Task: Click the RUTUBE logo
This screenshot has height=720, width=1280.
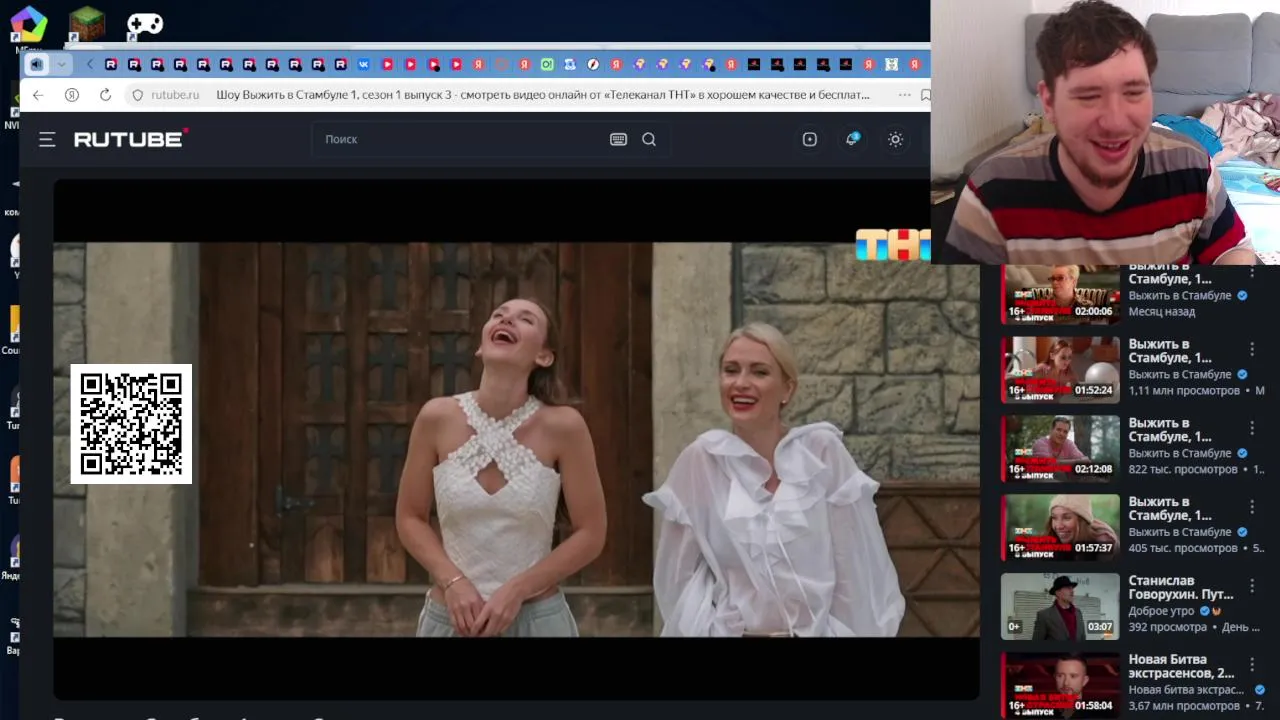Action: 131,139
